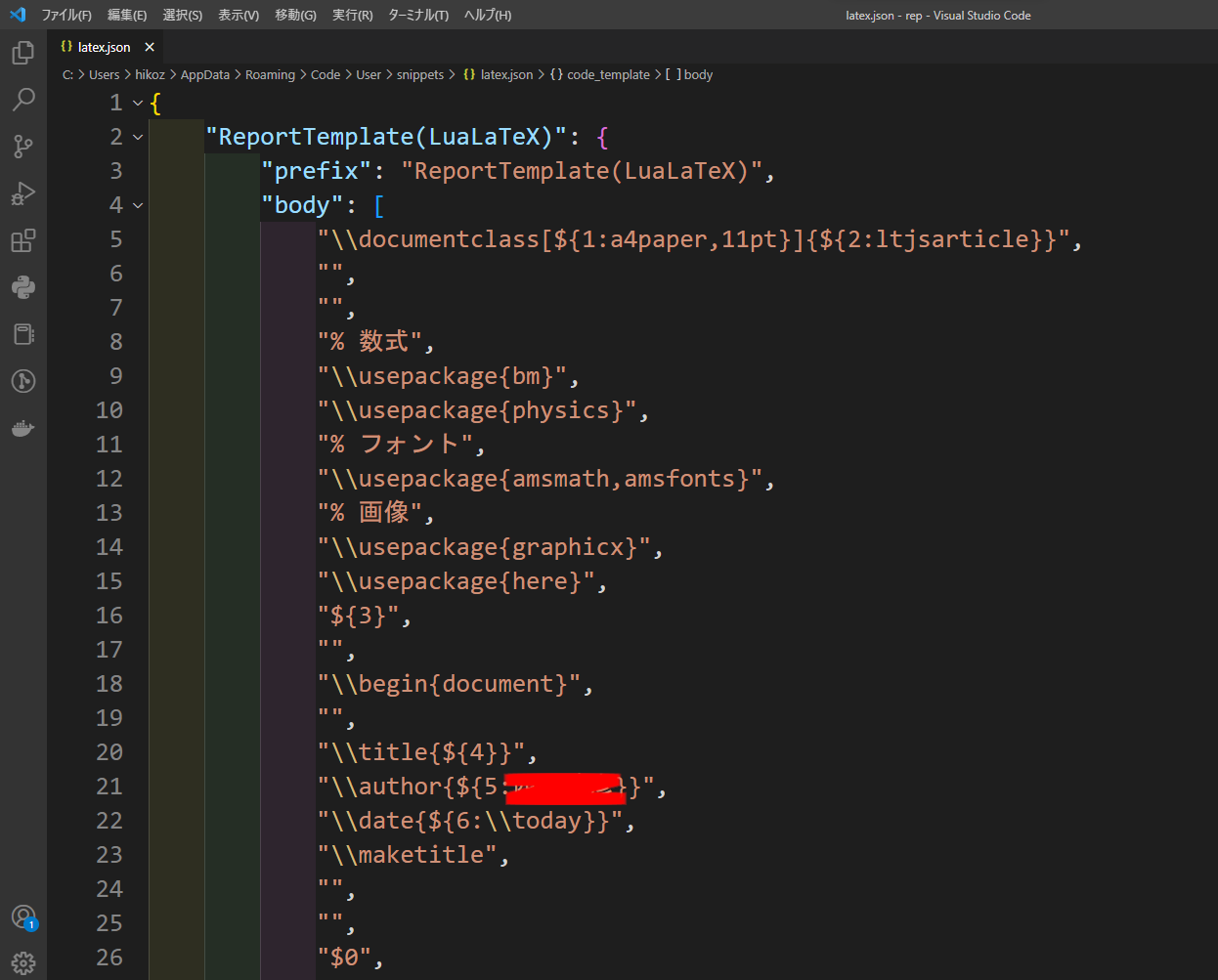Open the 移動(G) menu
The height and width of the screenshot is (980, 1218).
point(295,15)
